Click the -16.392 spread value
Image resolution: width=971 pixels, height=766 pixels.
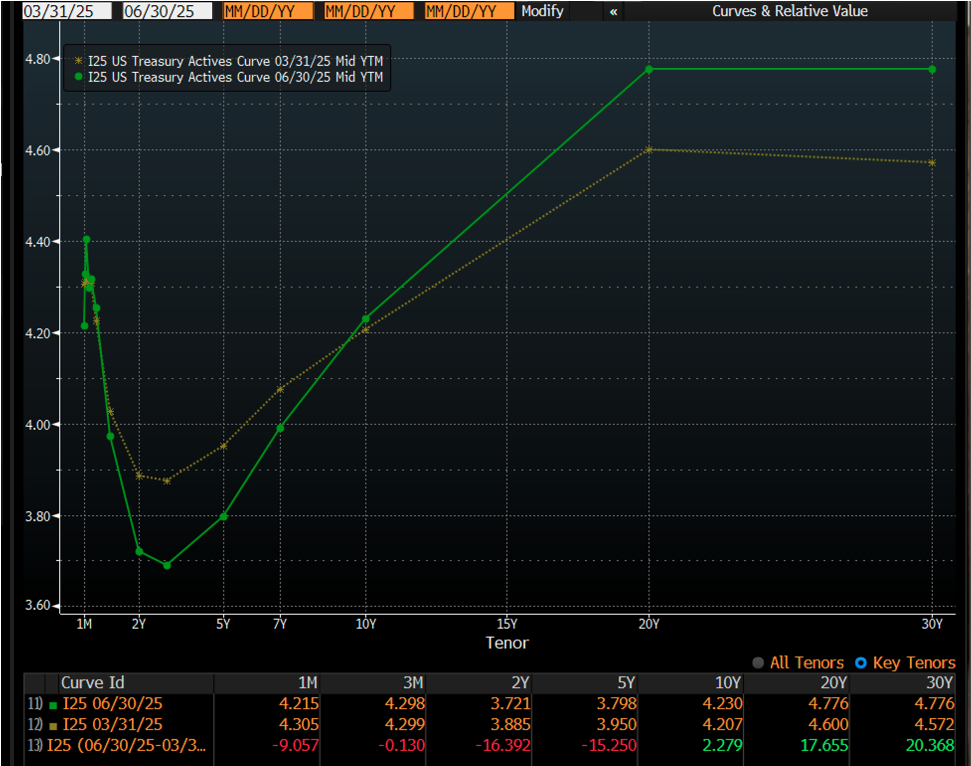point(503,745)
